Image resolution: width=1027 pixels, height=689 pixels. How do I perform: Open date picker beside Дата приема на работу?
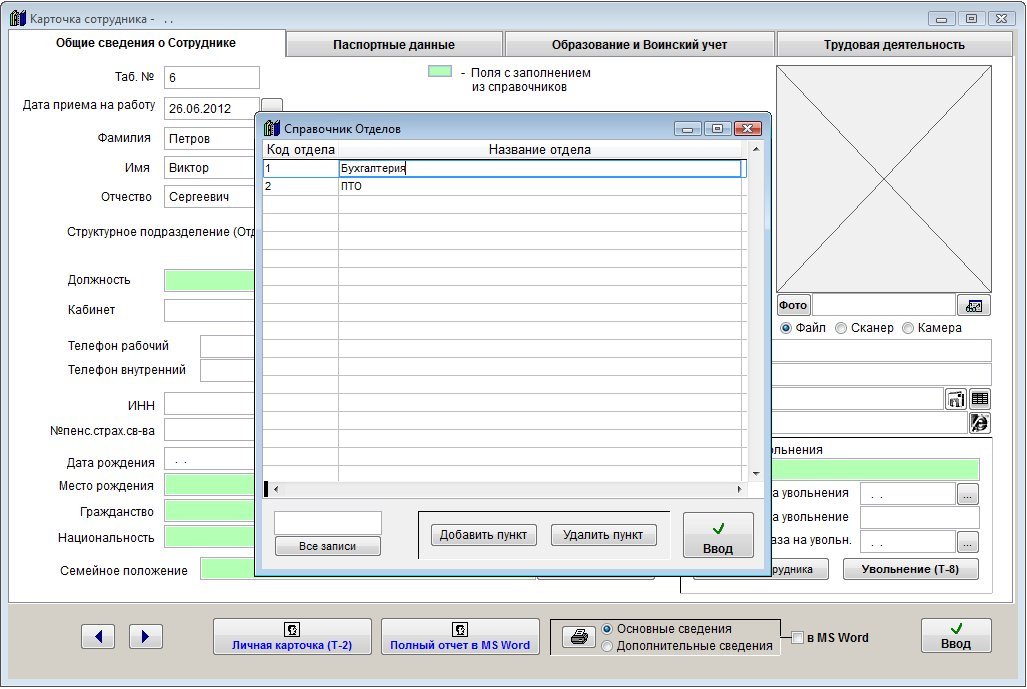272,105
